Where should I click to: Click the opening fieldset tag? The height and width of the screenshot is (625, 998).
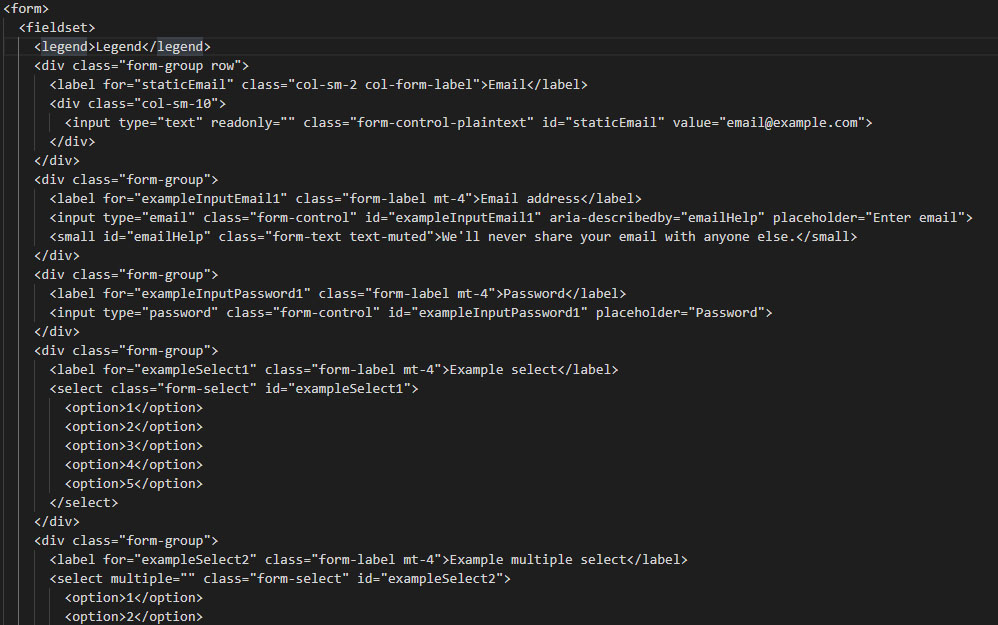(57, 27)
